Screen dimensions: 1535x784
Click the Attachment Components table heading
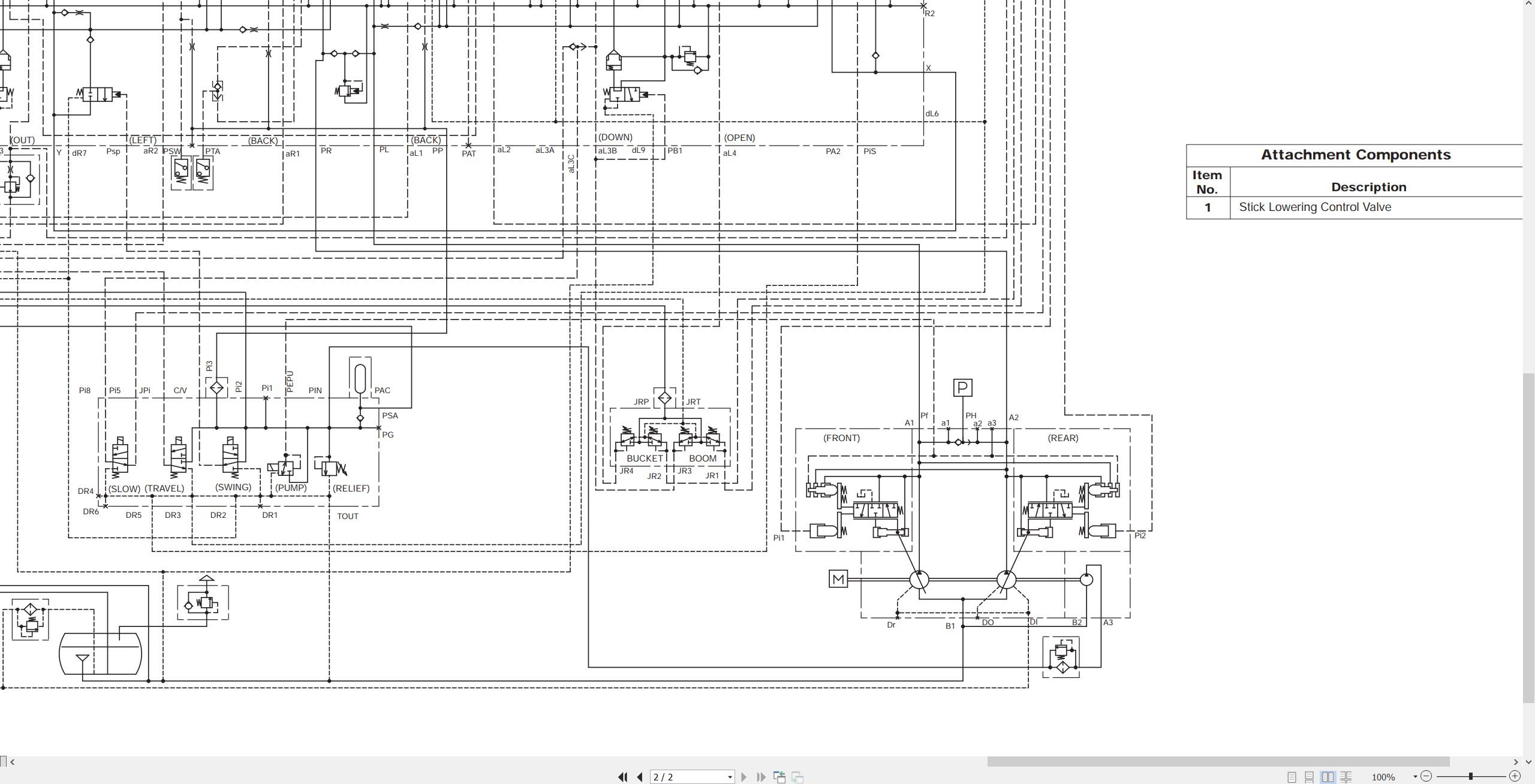click(1356, 155)
